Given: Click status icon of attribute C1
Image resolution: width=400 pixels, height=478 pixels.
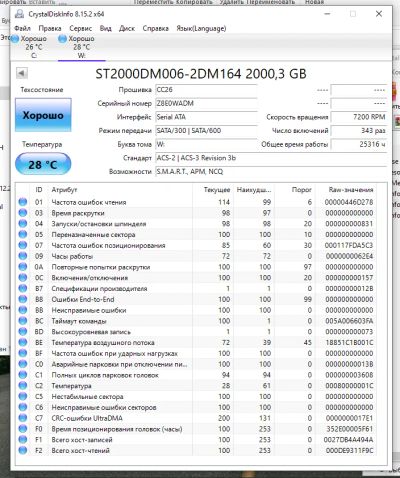Looking at the screenshot, I should pos(23,375).
